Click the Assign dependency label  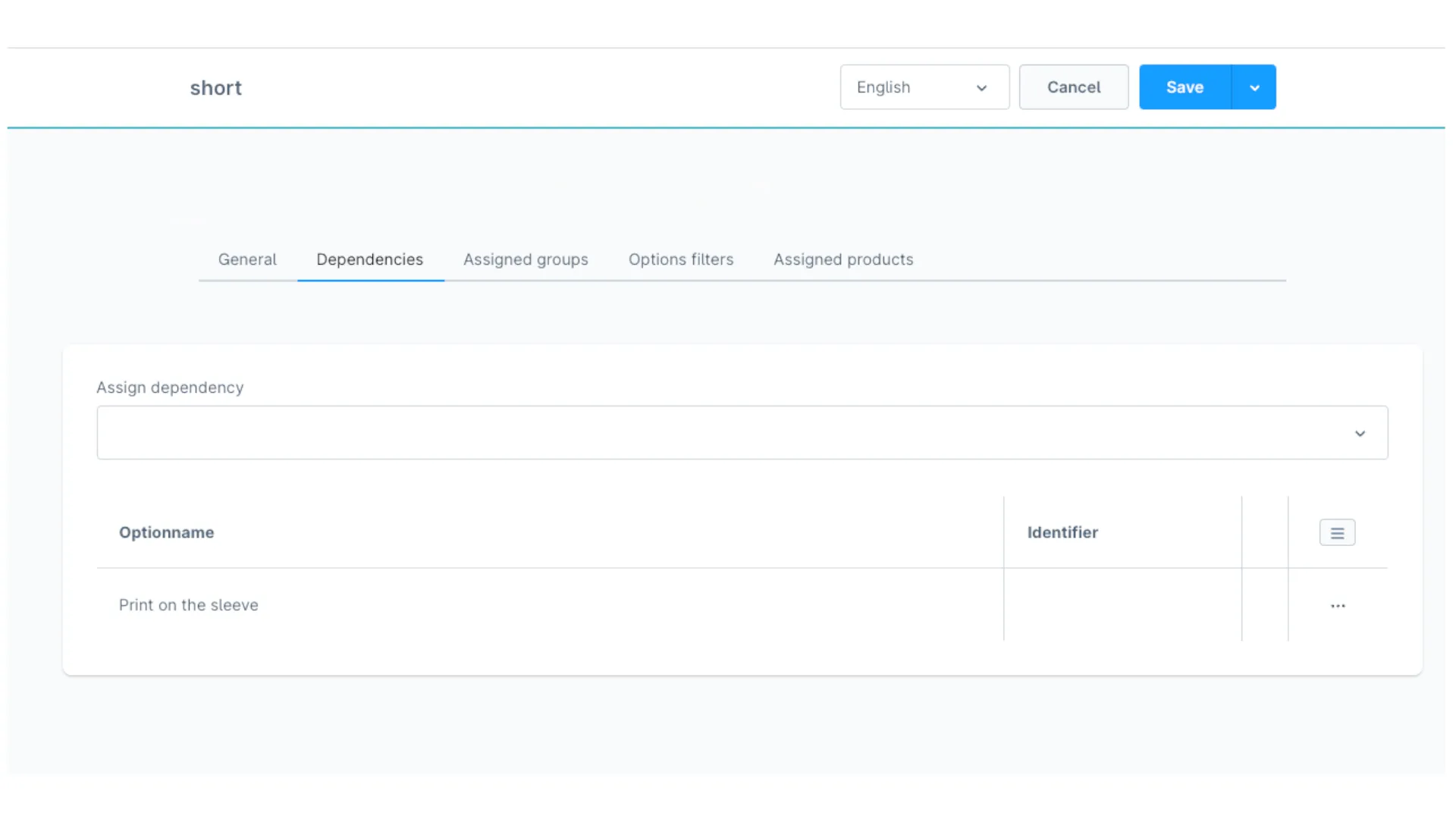[170, 388]
